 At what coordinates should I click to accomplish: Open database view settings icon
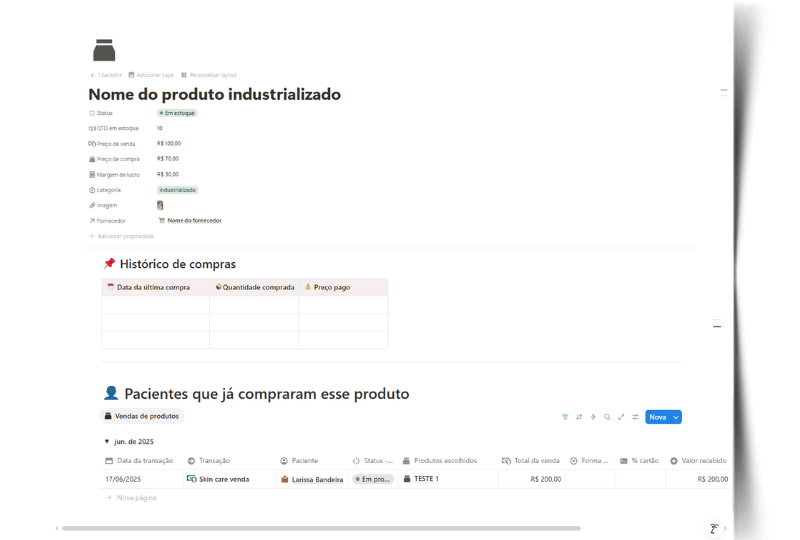(635, 417)
